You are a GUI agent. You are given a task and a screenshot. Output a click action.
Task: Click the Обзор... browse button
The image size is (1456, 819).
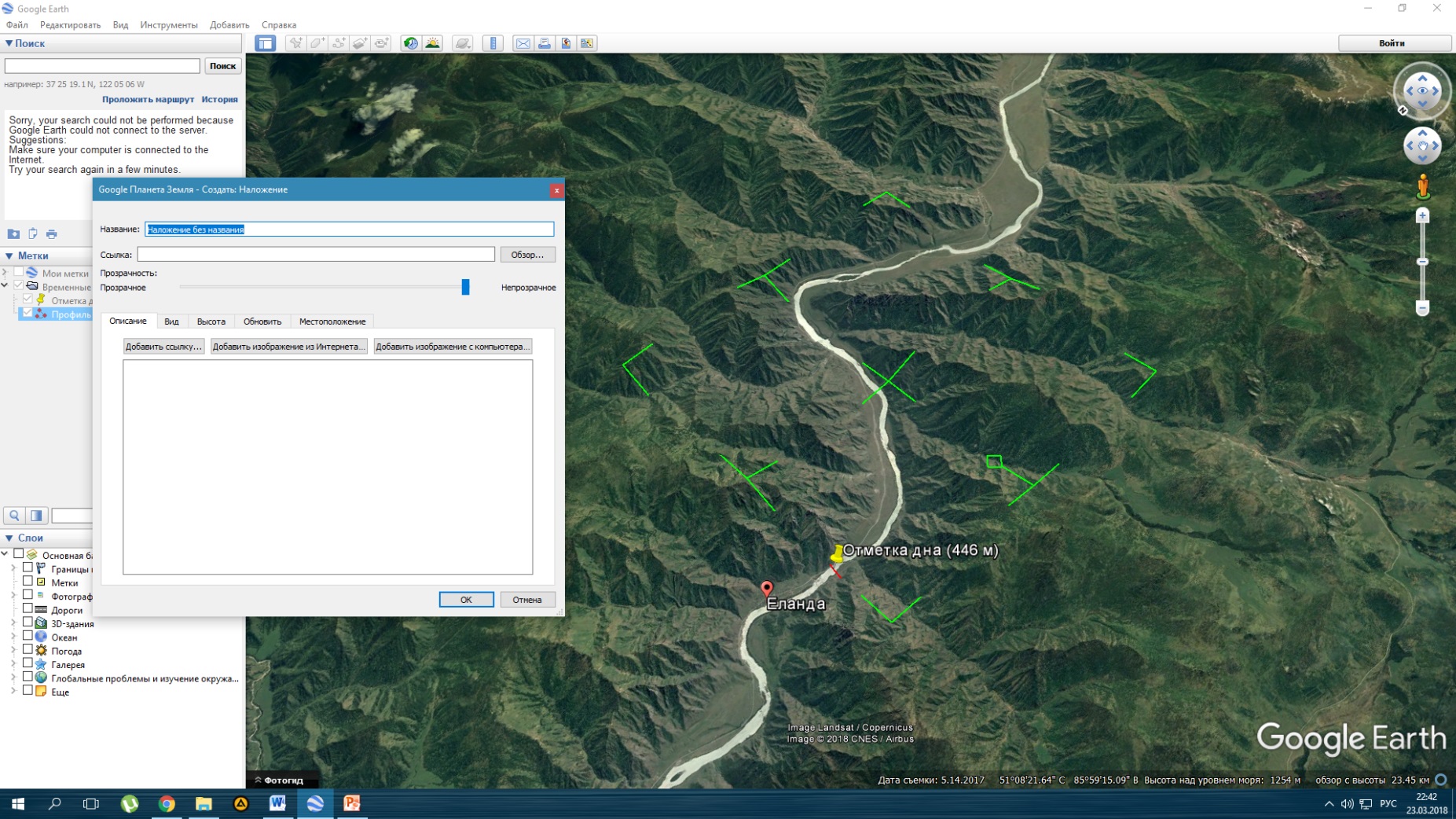click(x=527, y=255)
